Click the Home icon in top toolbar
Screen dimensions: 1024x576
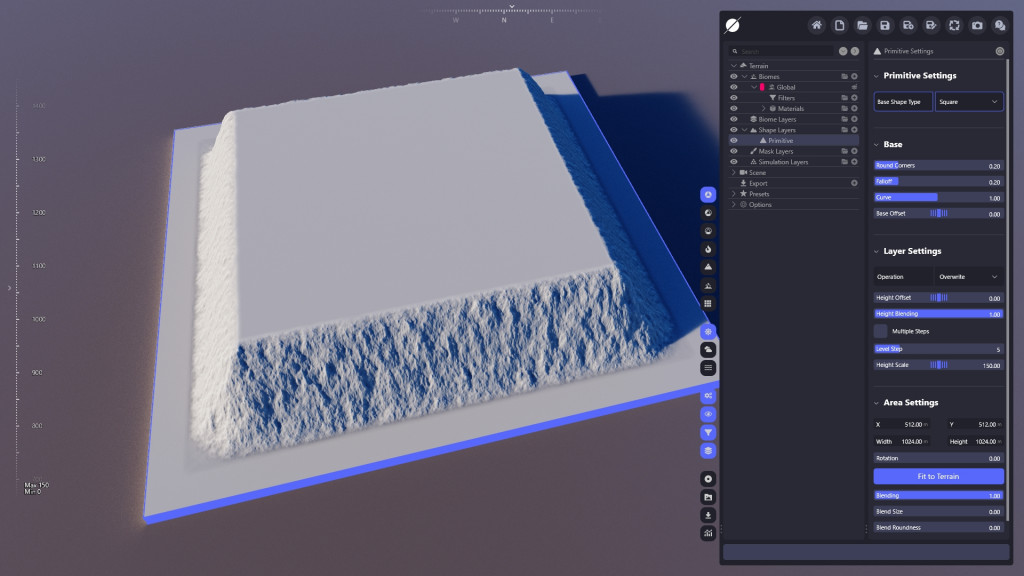[x=816, y=25]
